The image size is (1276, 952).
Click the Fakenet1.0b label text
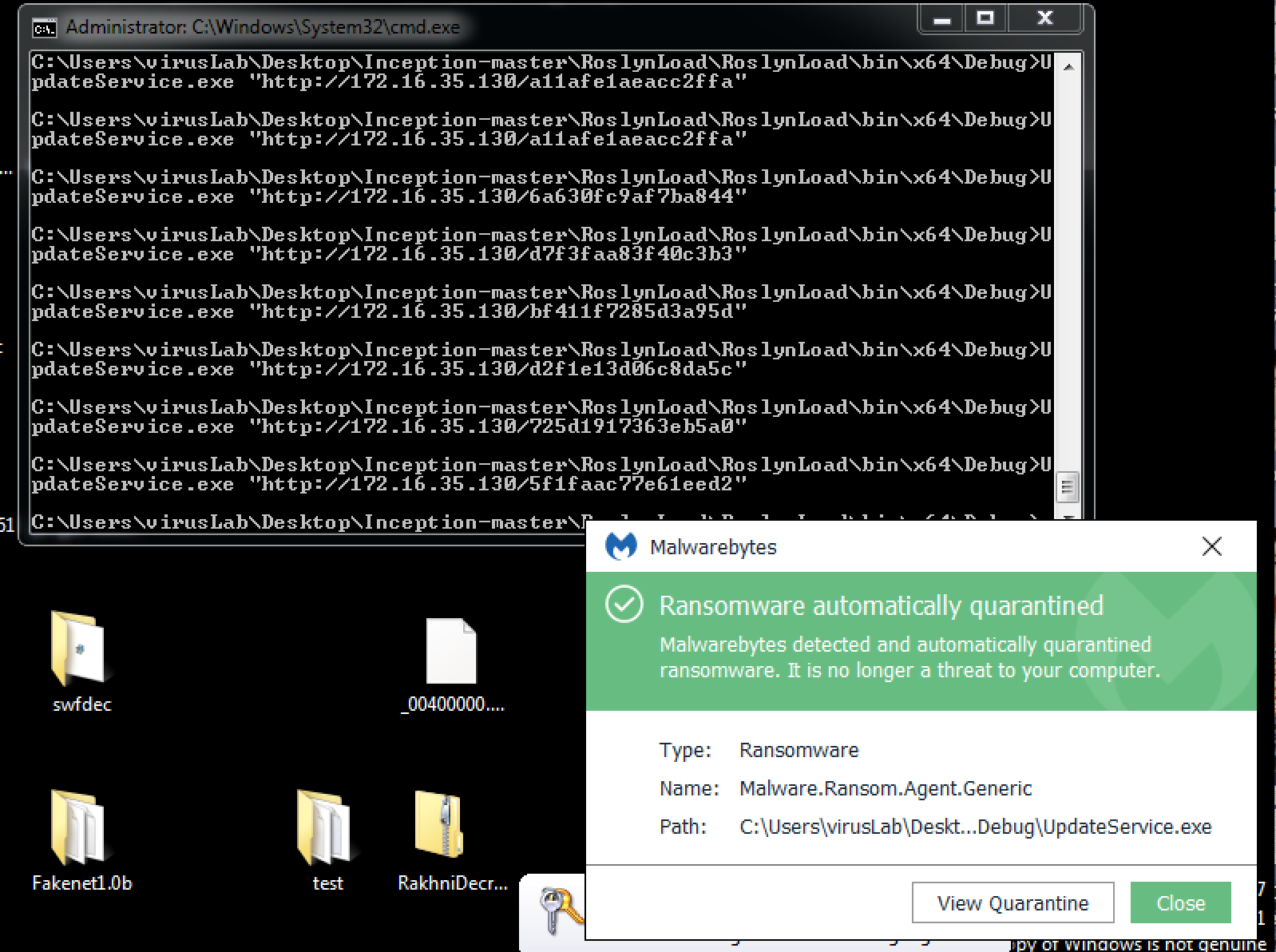[81, 883]
